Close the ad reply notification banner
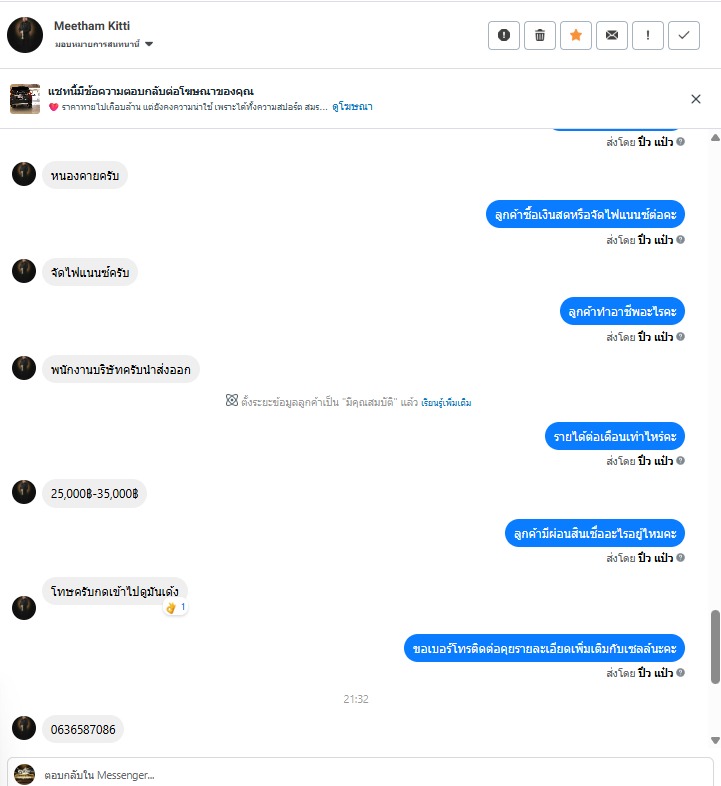This screenshot has width=721, height=786. click(x=696, y=99)
